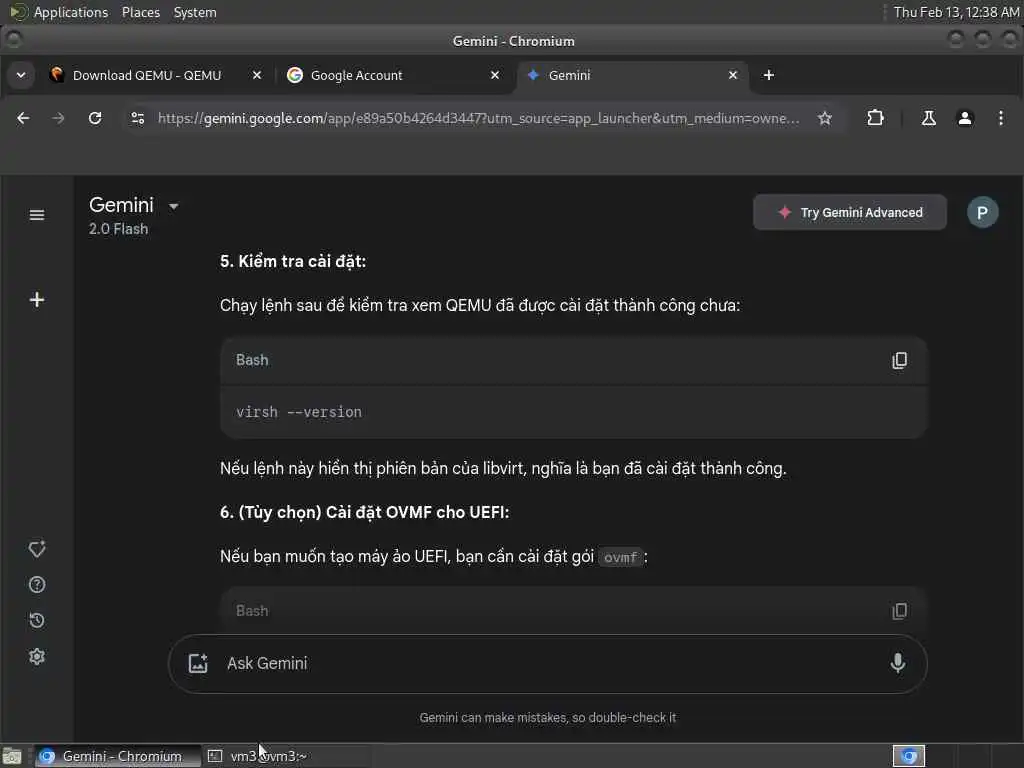
Task: Expand the Gemini model selector dropdown
Action: 173,206
